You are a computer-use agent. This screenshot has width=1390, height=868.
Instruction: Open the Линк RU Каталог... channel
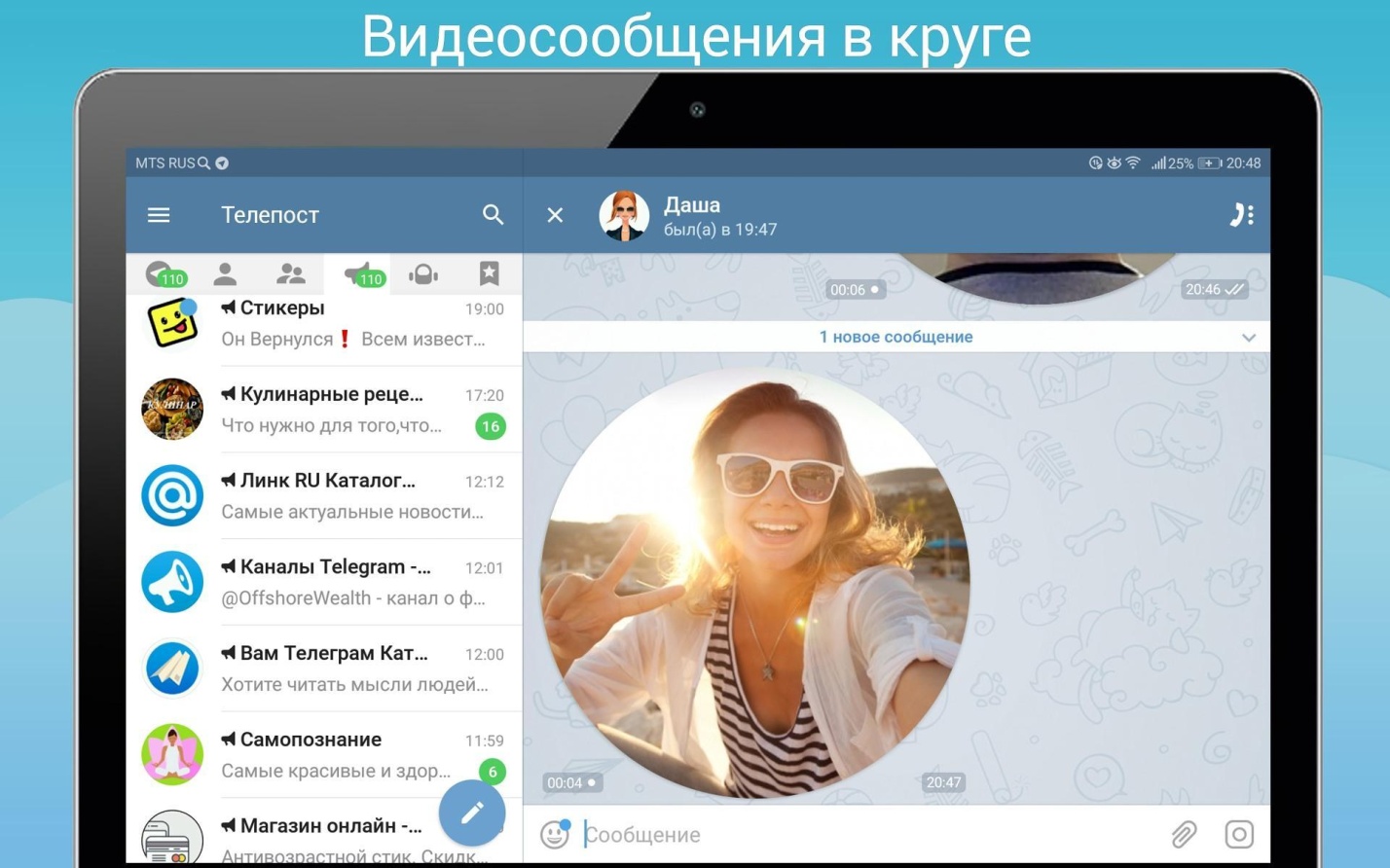tap(324, 495)
